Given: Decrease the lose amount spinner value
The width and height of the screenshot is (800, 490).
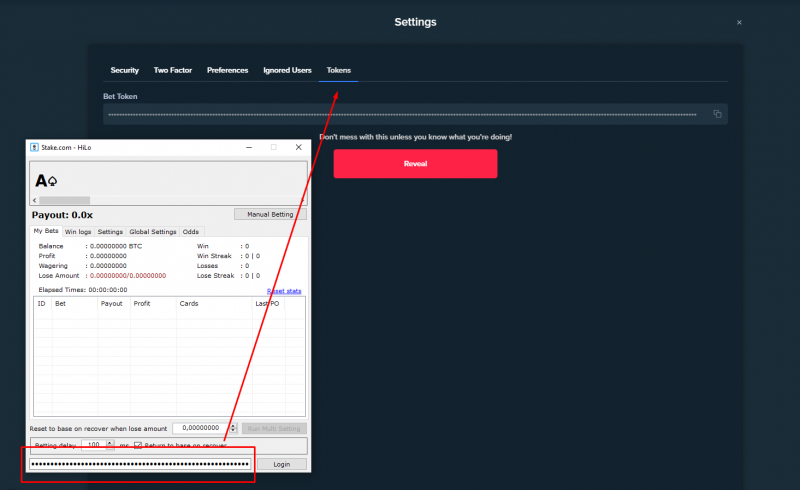Looking at the screenshot, I should pos(233,431).
